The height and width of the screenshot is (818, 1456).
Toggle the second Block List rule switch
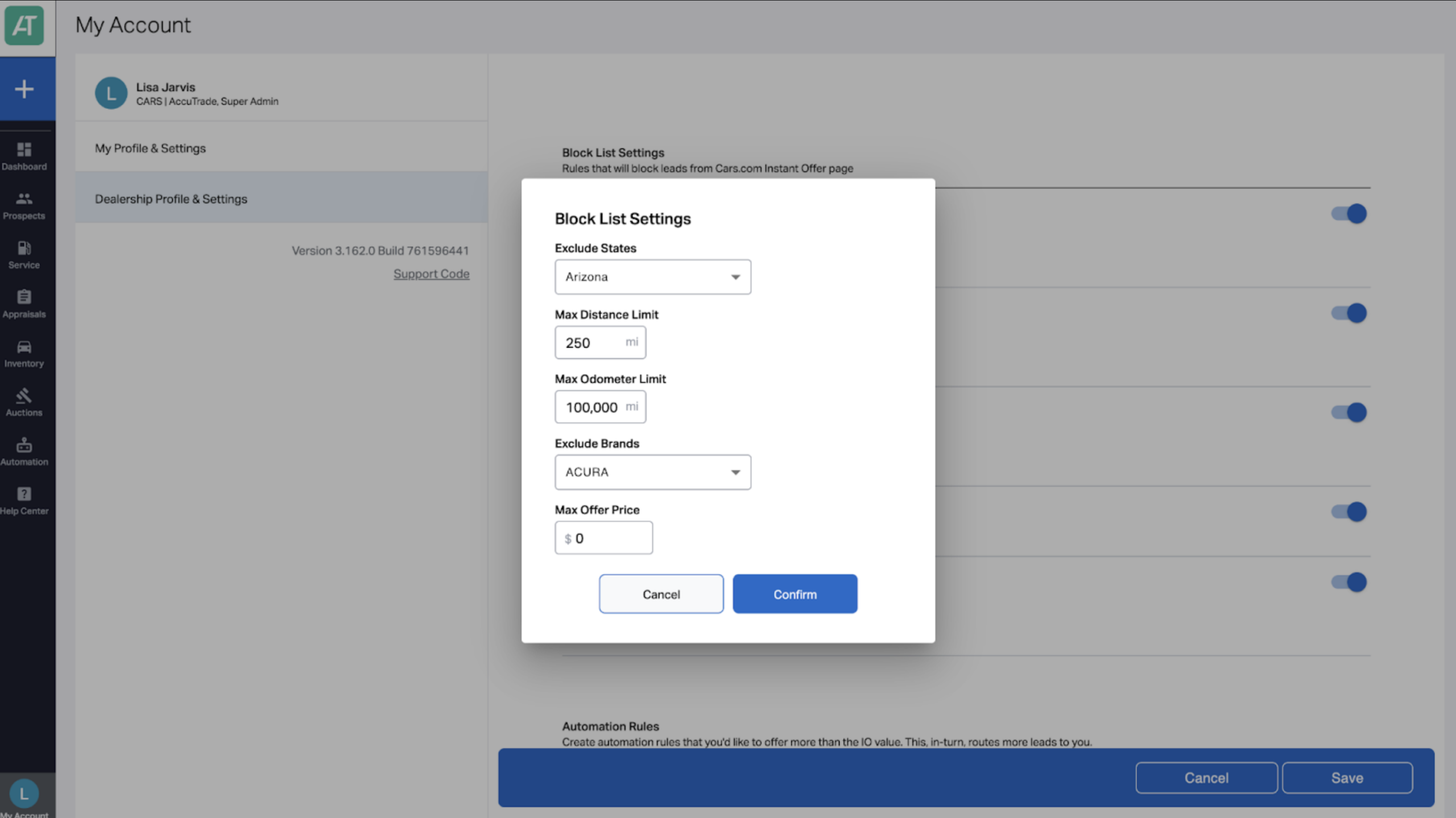tap(1349, 313)
